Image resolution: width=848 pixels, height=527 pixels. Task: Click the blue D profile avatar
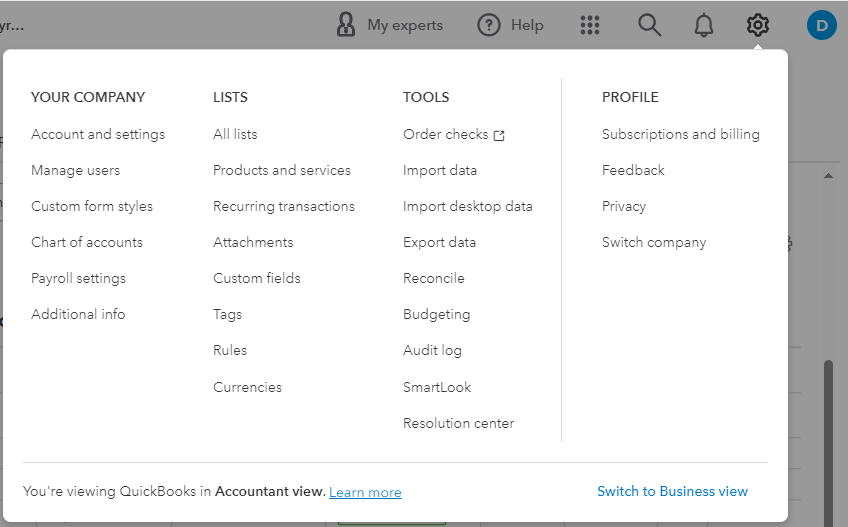(821, 25)
